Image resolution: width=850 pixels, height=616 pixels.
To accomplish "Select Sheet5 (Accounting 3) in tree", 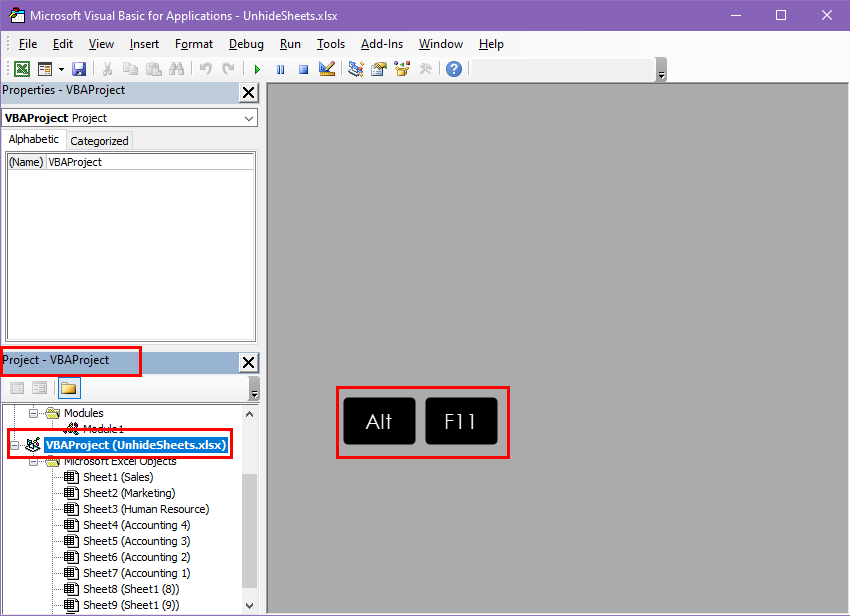I will coord(137,541).
